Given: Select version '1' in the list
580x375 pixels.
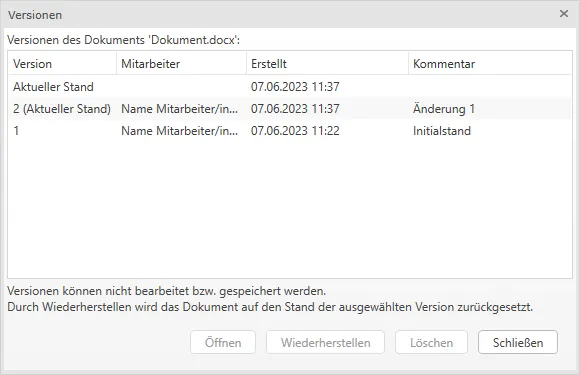Looking at the screenshot, I should coord(290,131).
